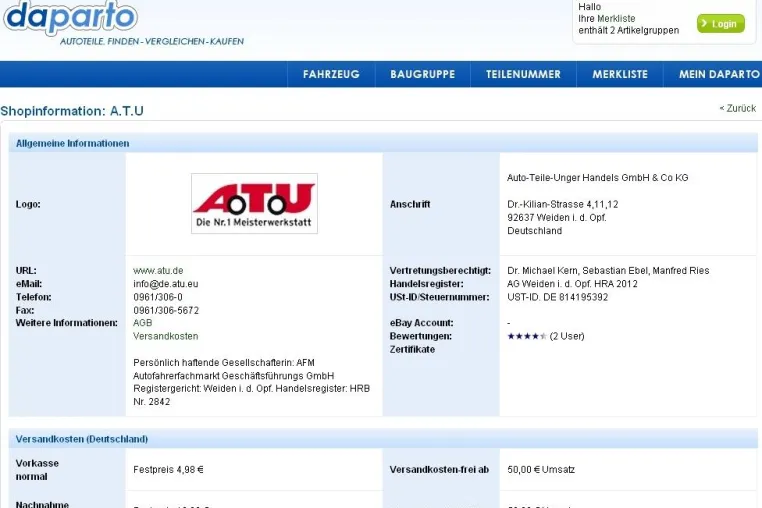Click the '50,00 € Umsatz' value for Vorkasse
The width and height of the screenshot is (762, 508).
541,470
